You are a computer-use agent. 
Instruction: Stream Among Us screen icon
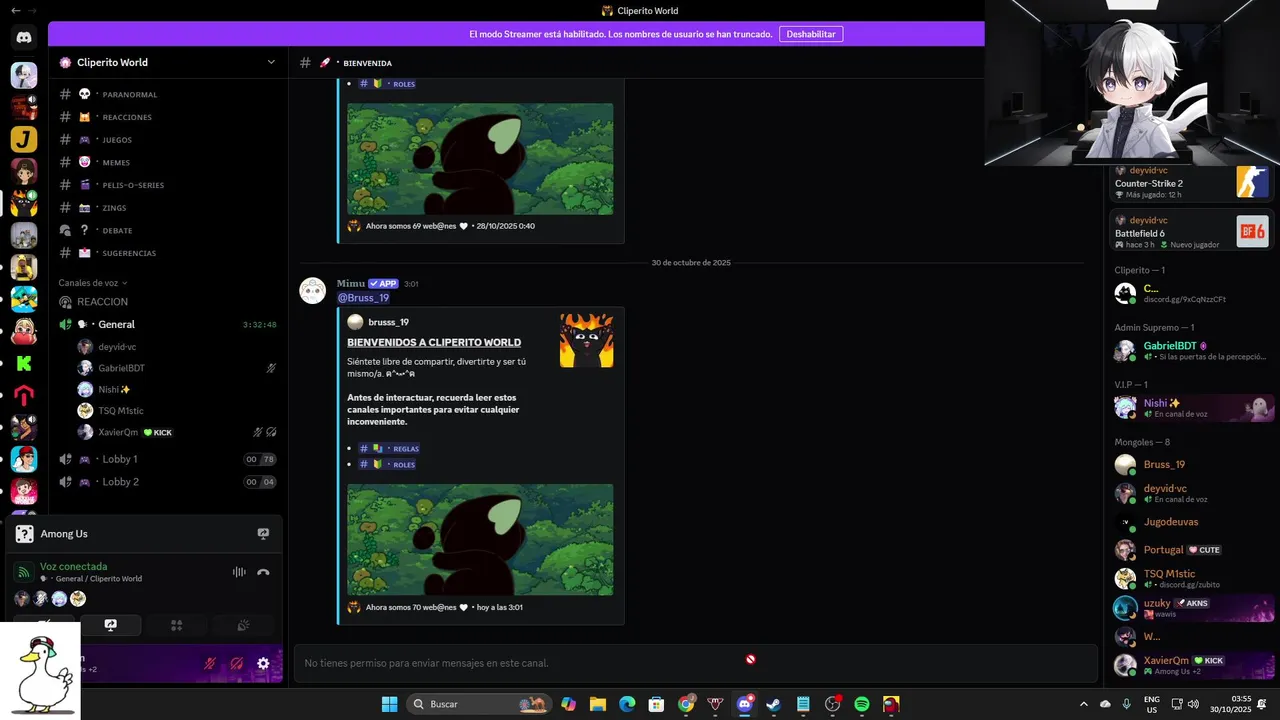[x=263, y=534]
